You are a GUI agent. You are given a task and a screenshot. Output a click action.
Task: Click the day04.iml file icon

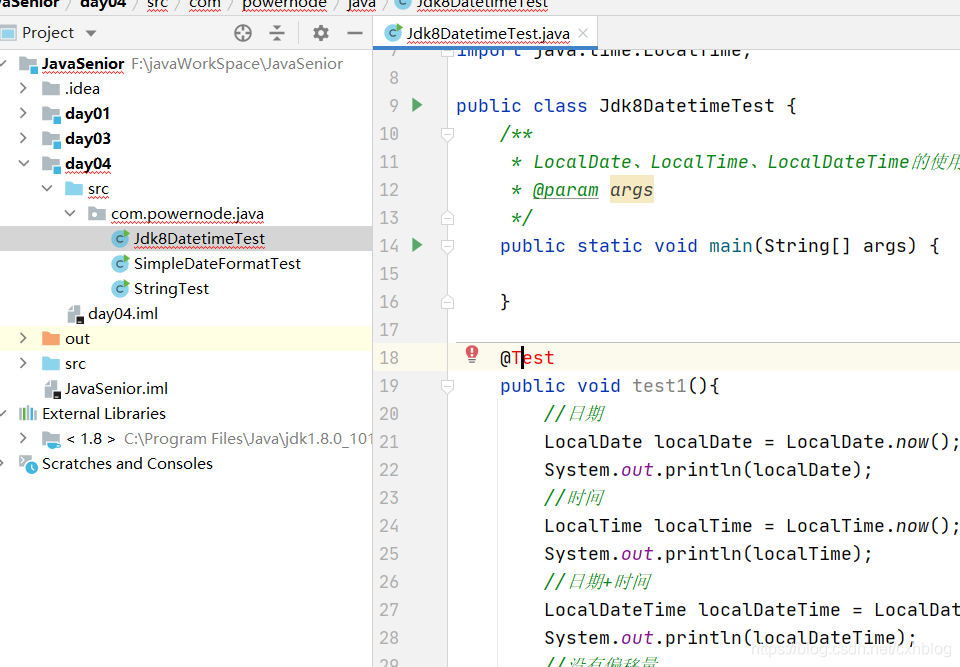(75, 314)
